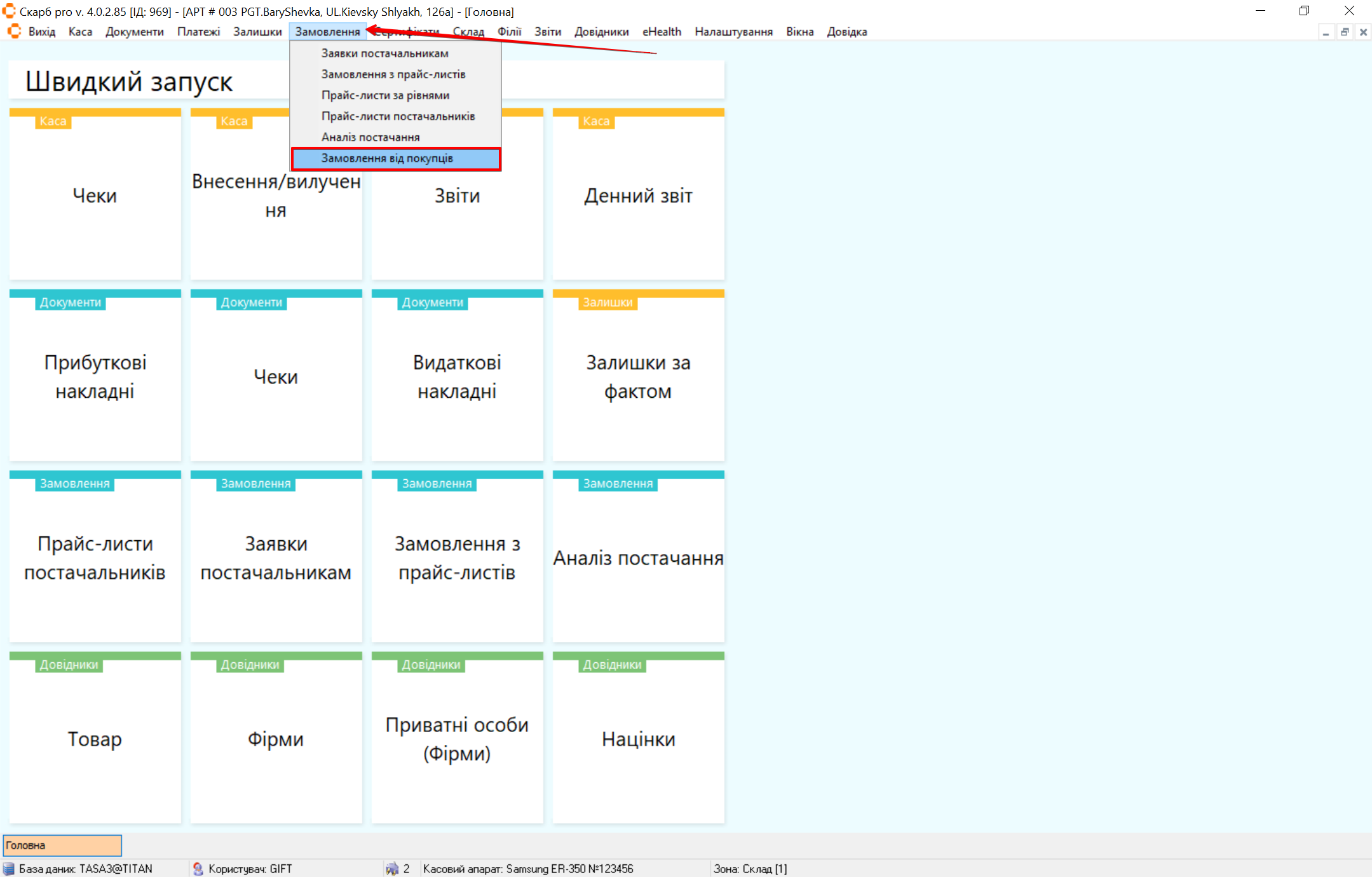The height and width of the screenshot is (877, 1372).
Task: Click the user icon beside Користувач
Action: pos(198,869)
